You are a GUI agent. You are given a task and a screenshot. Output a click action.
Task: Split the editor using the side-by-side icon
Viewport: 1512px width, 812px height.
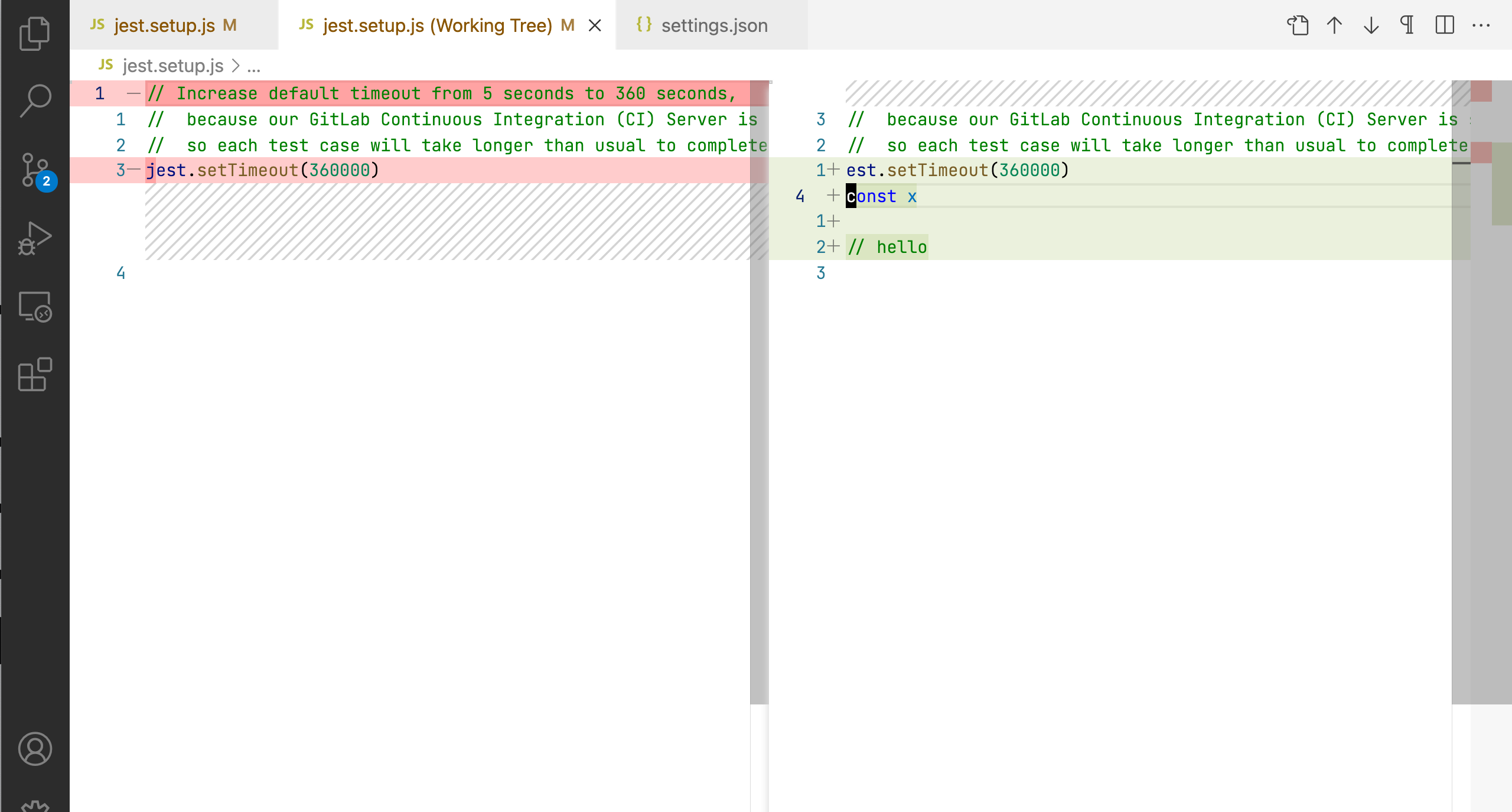click(x=1444, y=25)
